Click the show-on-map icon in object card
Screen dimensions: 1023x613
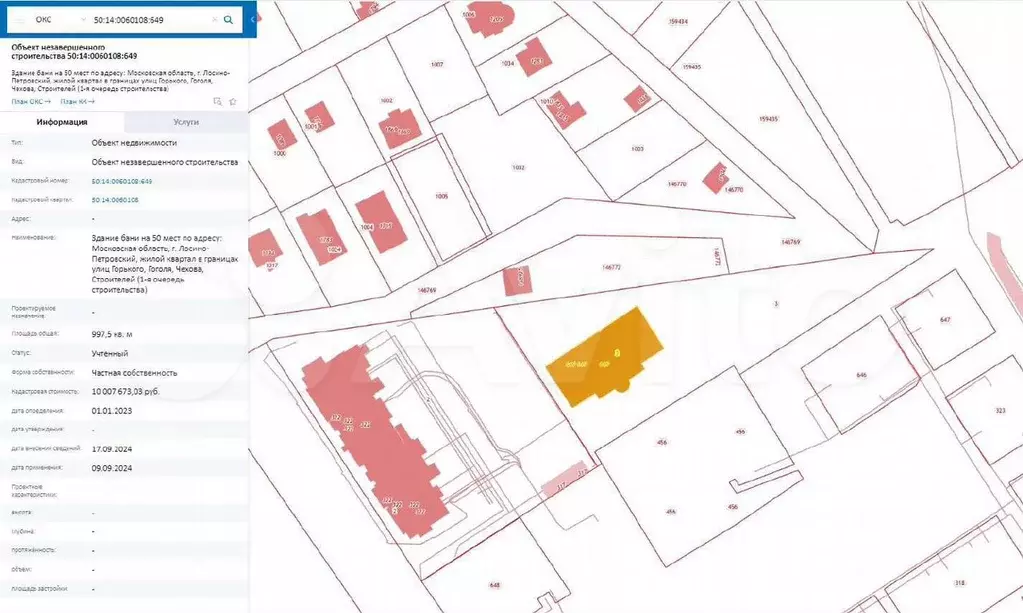[x=217, y=102]
